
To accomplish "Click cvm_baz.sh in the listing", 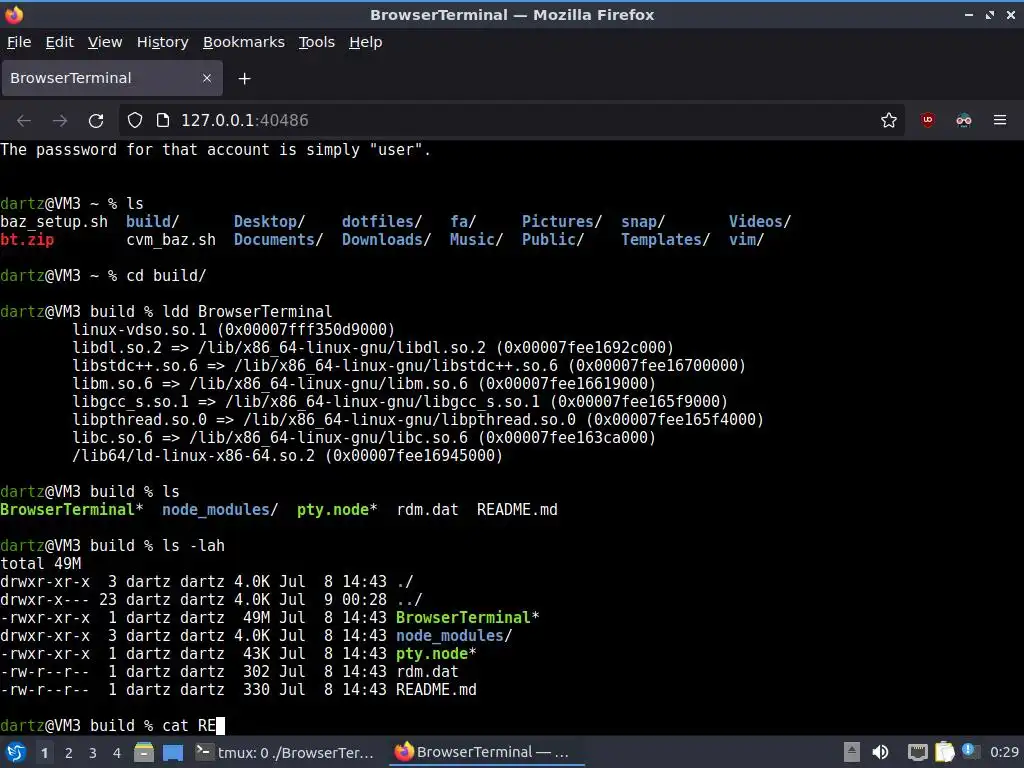I will click(x=171, y=240).
